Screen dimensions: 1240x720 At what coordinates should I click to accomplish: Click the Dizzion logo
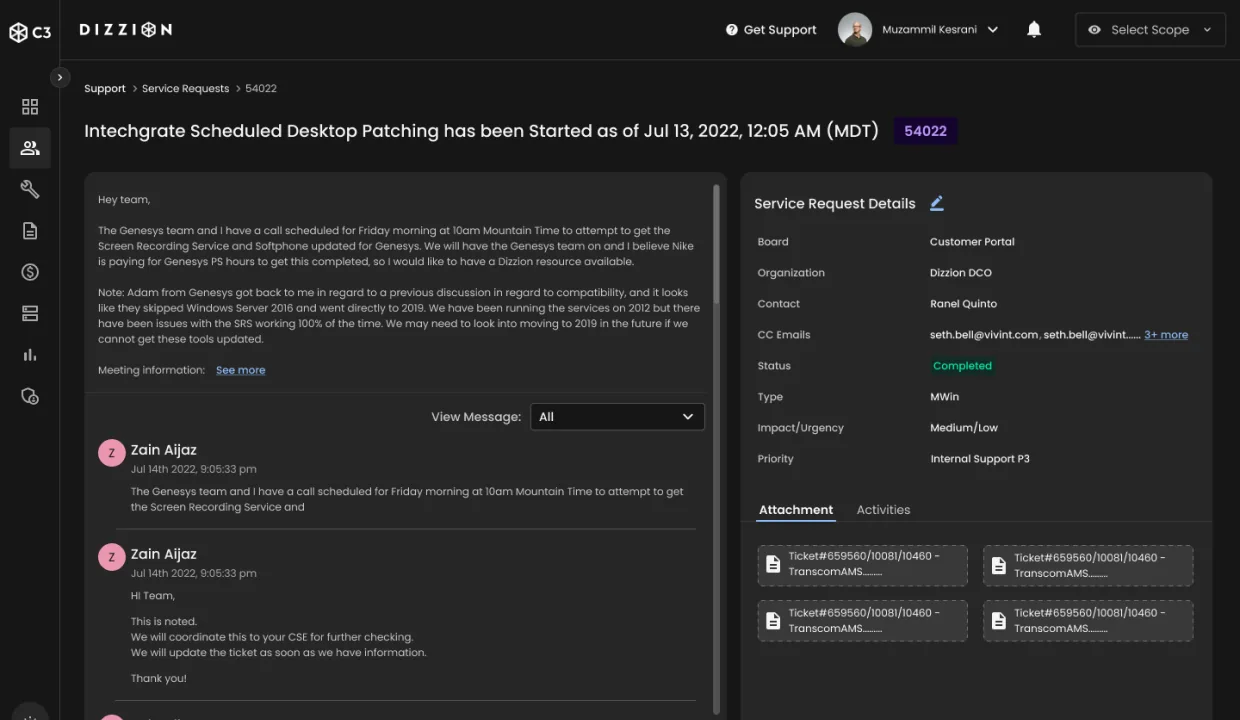[x=126, y=30]
